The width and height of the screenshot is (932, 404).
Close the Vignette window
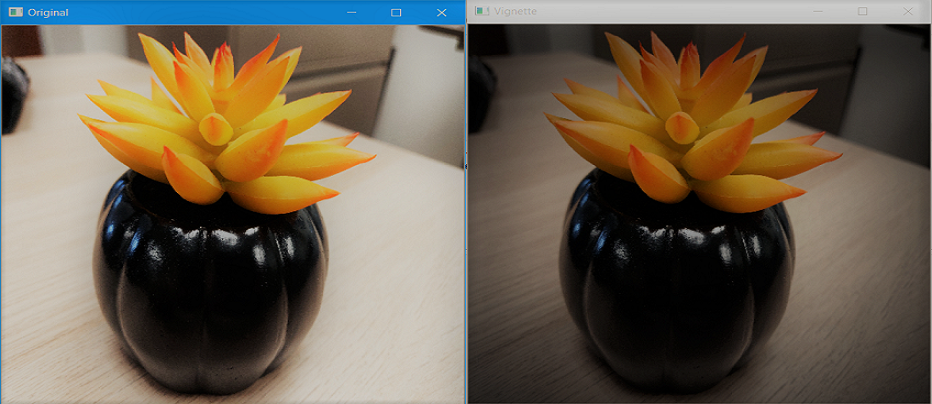(908, 11)
